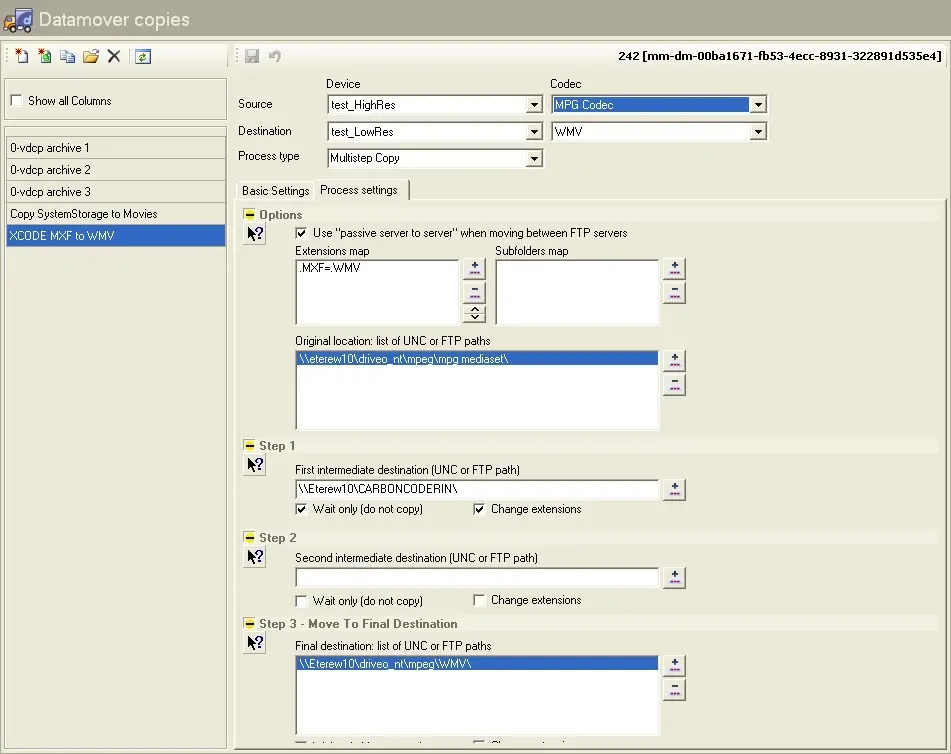The image size is (951, 754).
Task: Click the copy toolbar icon
Action: pyautogui.click(x=67, y=57)
